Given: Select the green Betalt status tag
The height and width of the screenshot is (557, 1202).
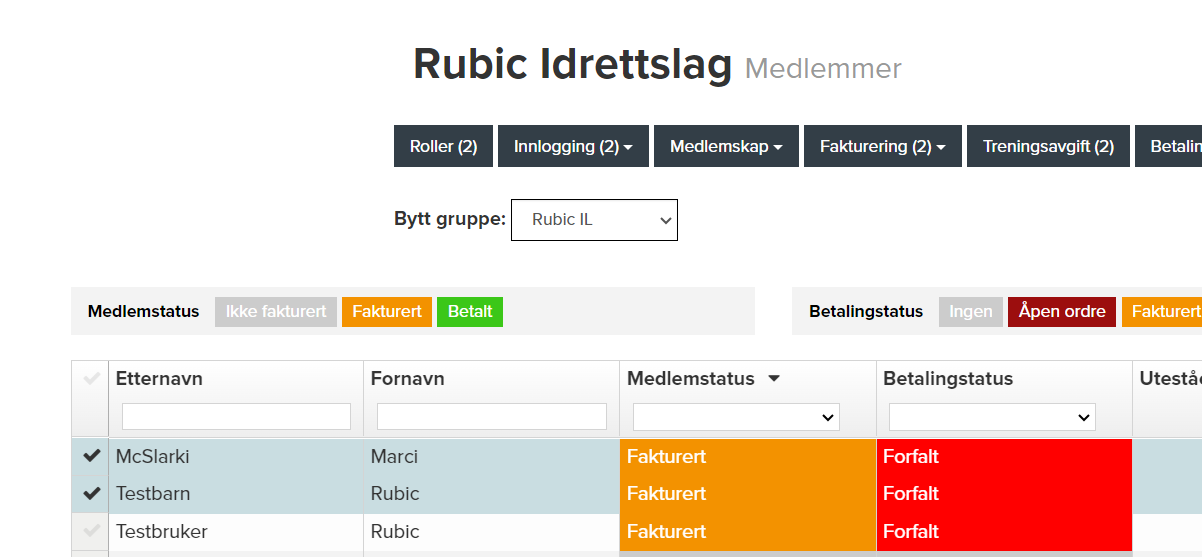Looking at the screenshot, I should (470, 312).
